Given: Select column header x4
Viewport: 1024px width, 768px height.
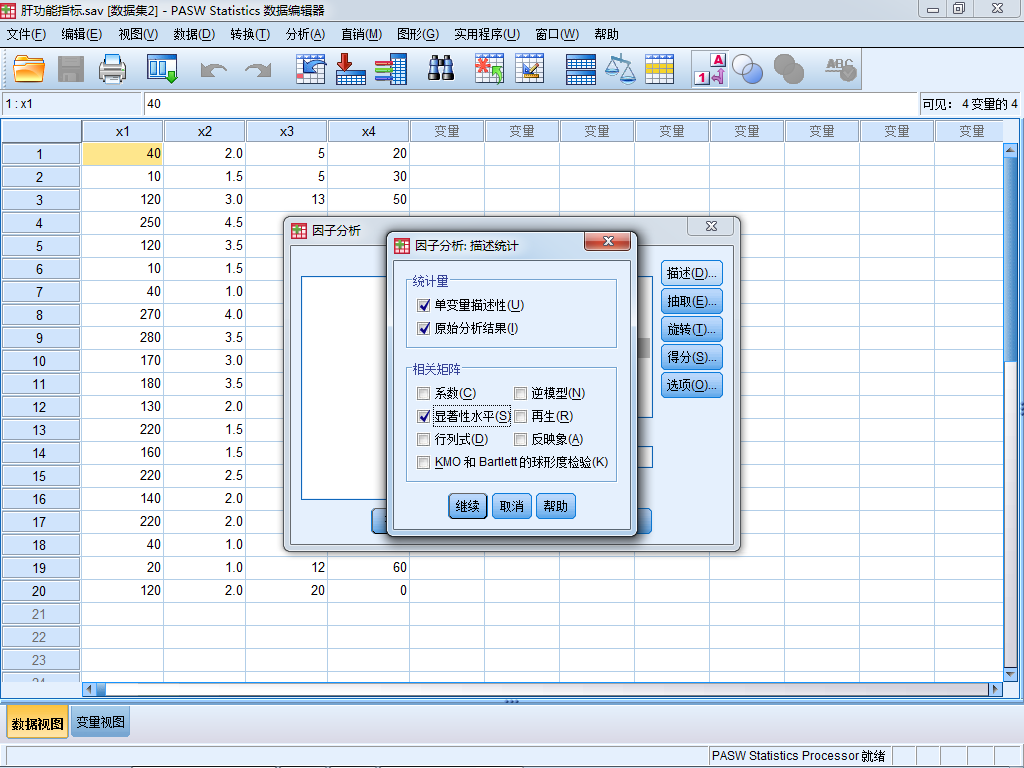Looking at the screenshot, I should coord(368,131).
